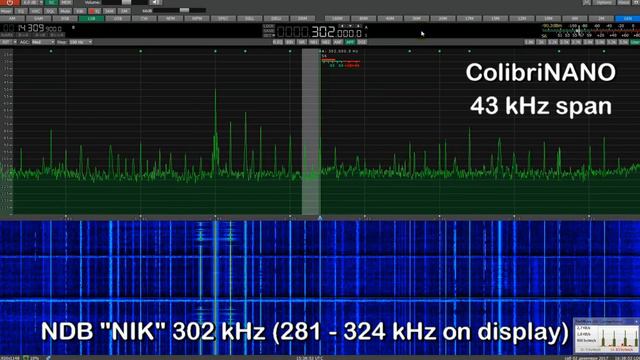Select USB mode
The height and width of the screenshot is (360, 640).
(118, 18)
